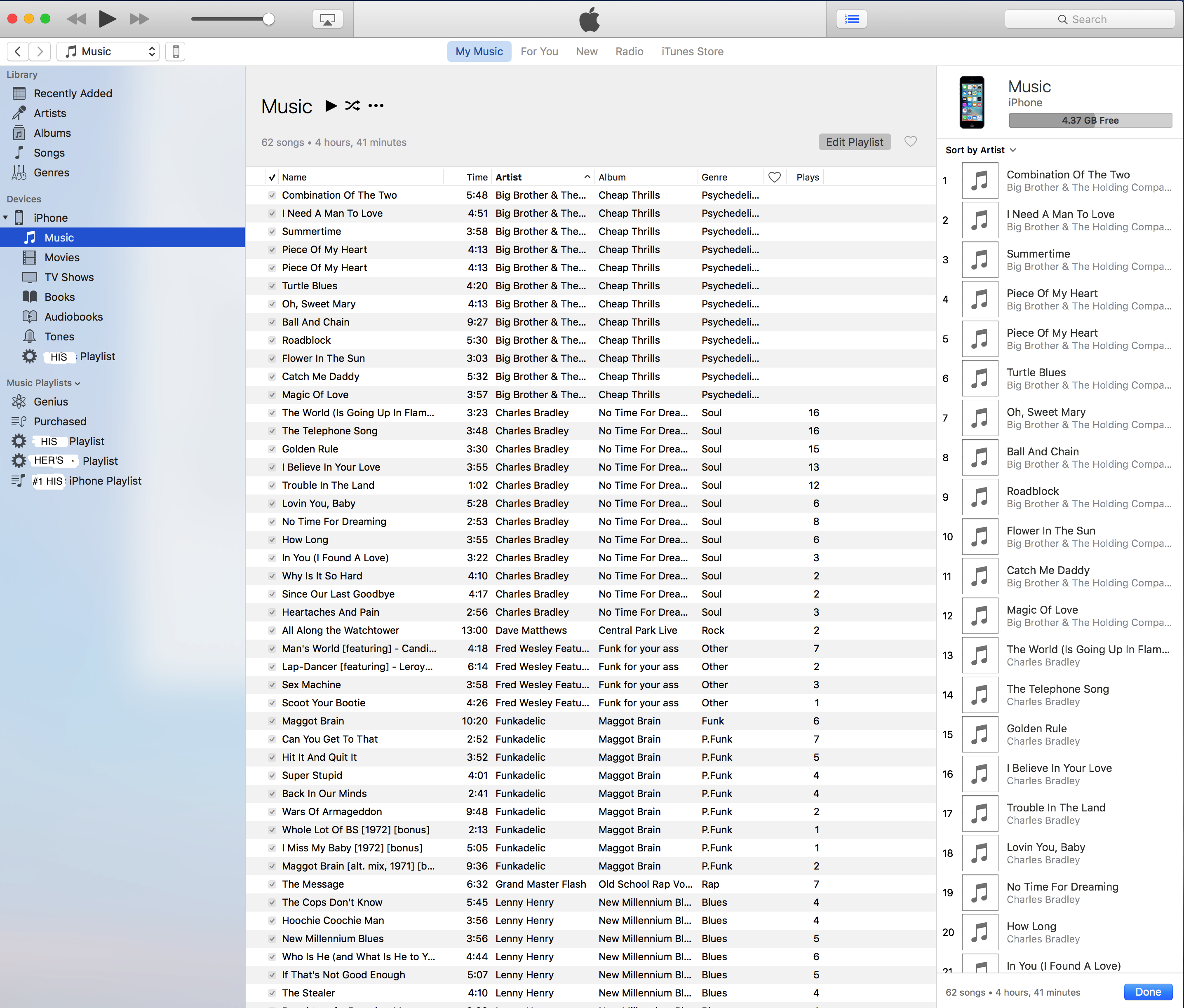
Task: Click the Play button in the top toolbar
Action: [x=107, y=19]
